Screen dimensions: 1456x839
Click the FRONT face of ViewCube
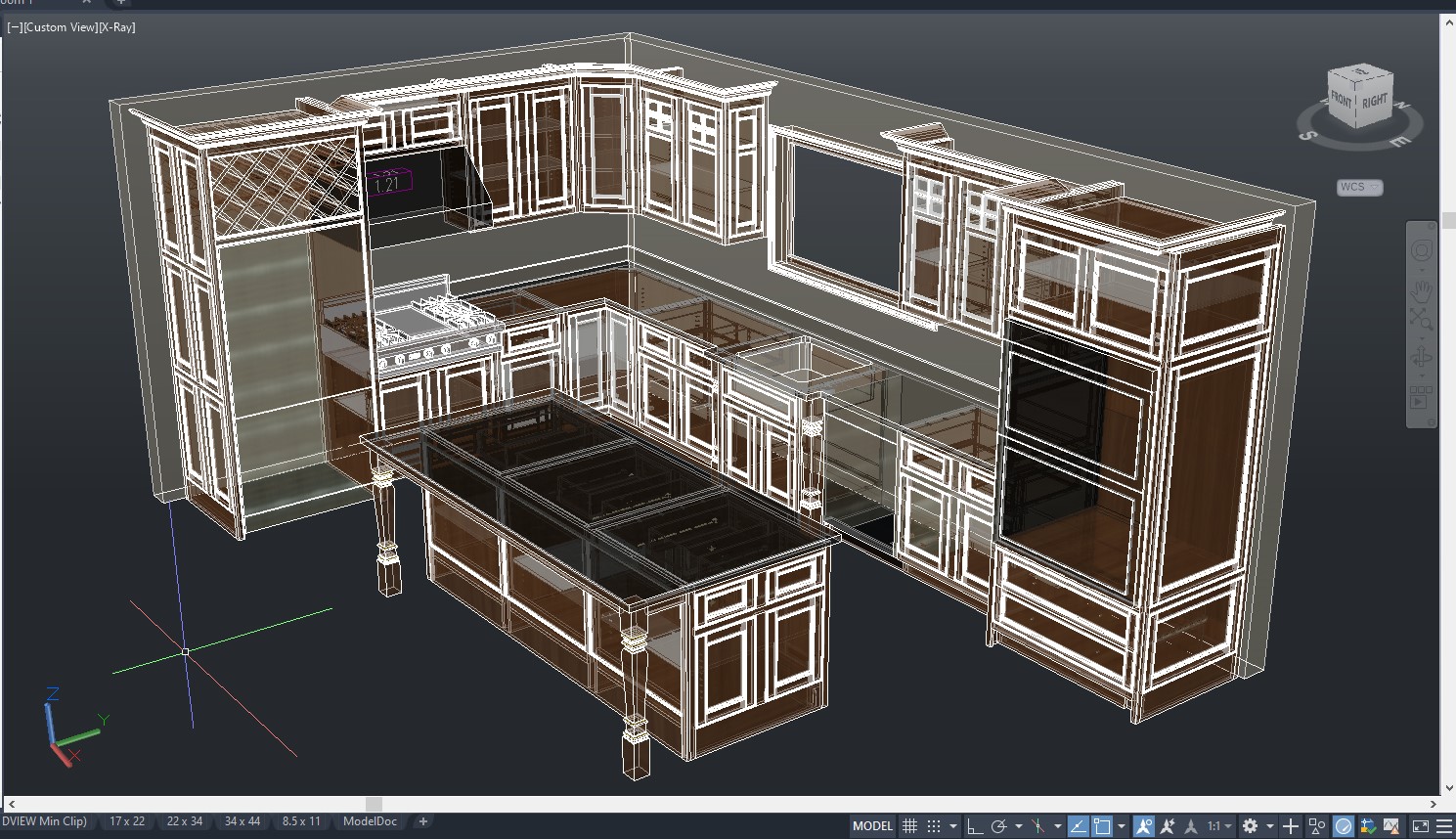click(x=1341, y=101)
